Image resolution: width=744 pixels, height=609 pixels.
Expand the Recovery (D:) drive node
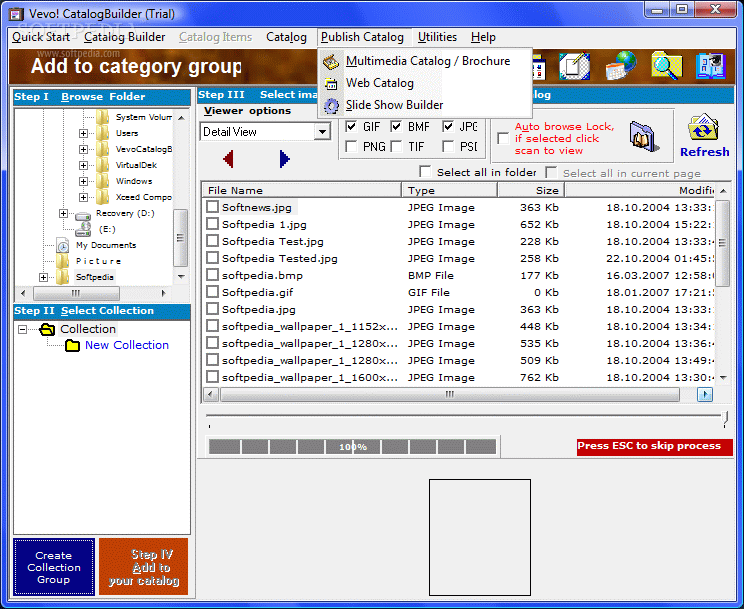(63, 214)
